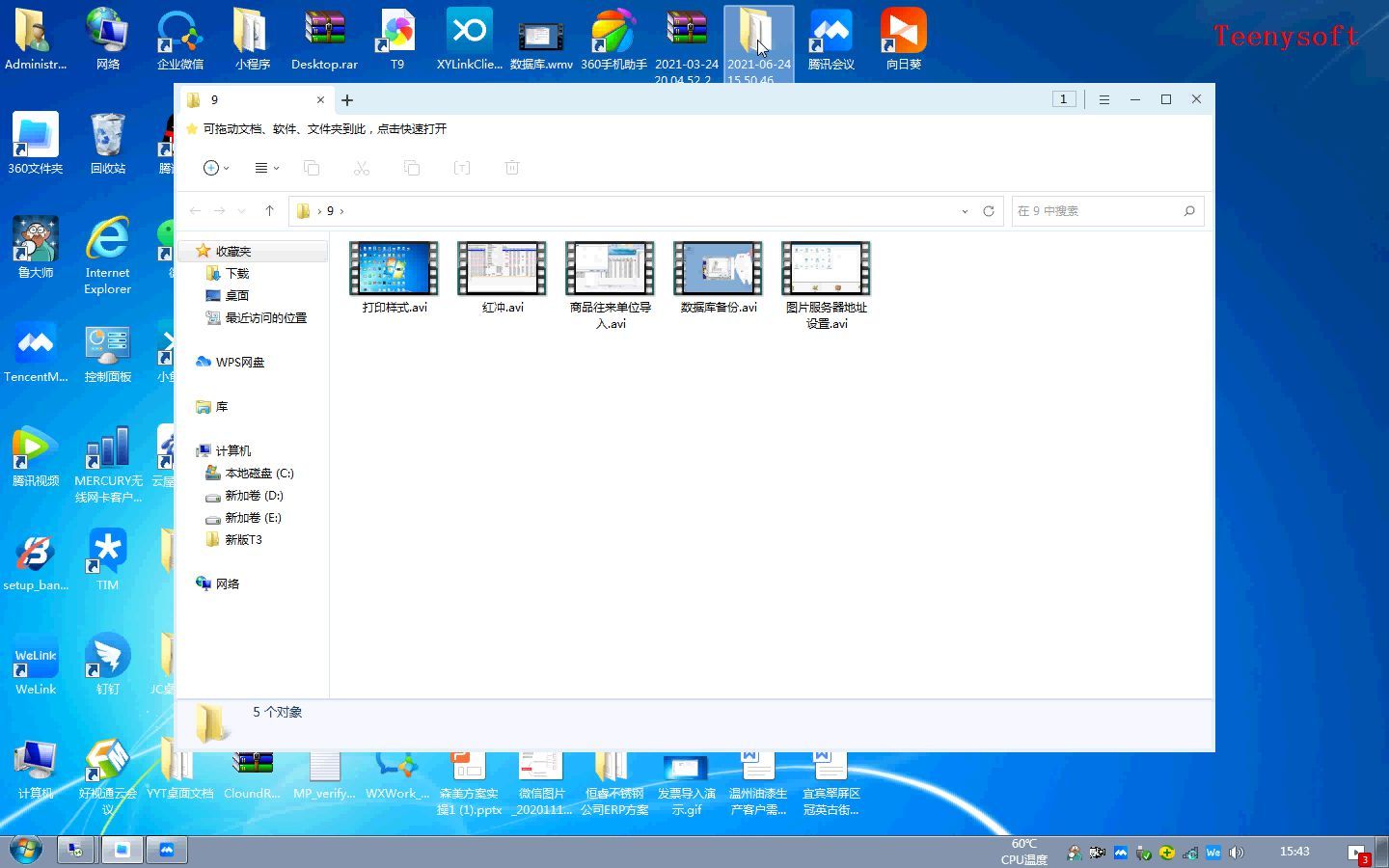Click the Tencent Meeting taskbar button

tap(167, 850)
